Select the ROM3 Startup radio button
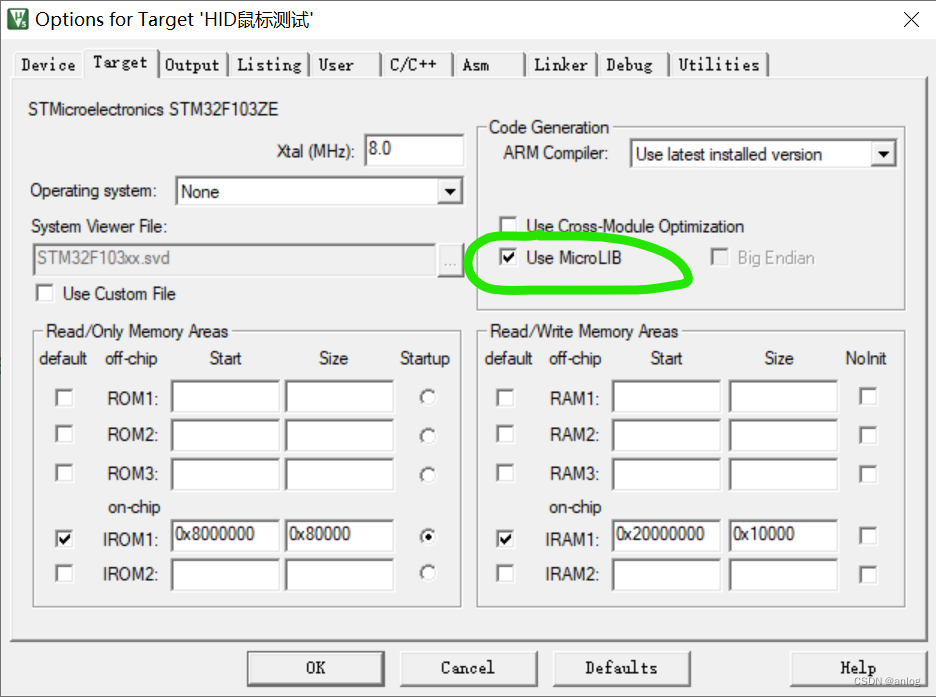 (x=427, y=474)
